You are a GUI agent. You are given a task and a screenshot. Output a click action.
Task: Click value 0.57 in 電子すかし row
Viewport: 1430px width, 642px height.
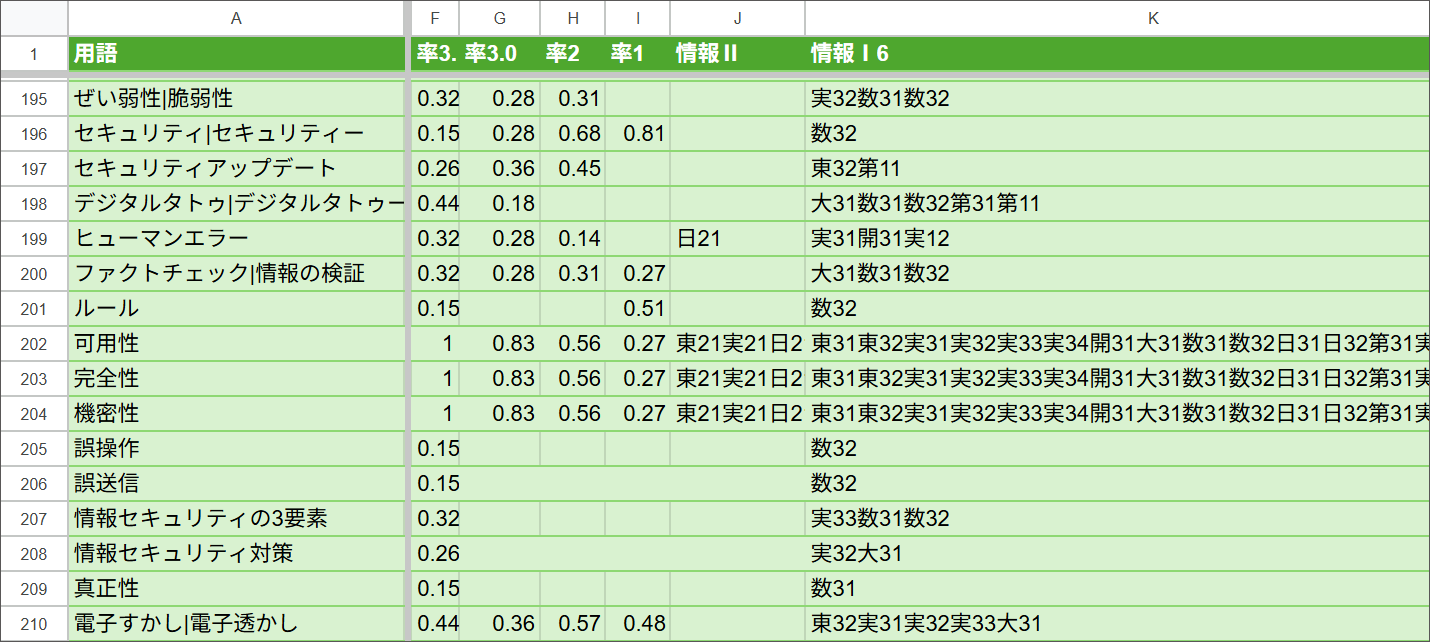coord(573,623)
